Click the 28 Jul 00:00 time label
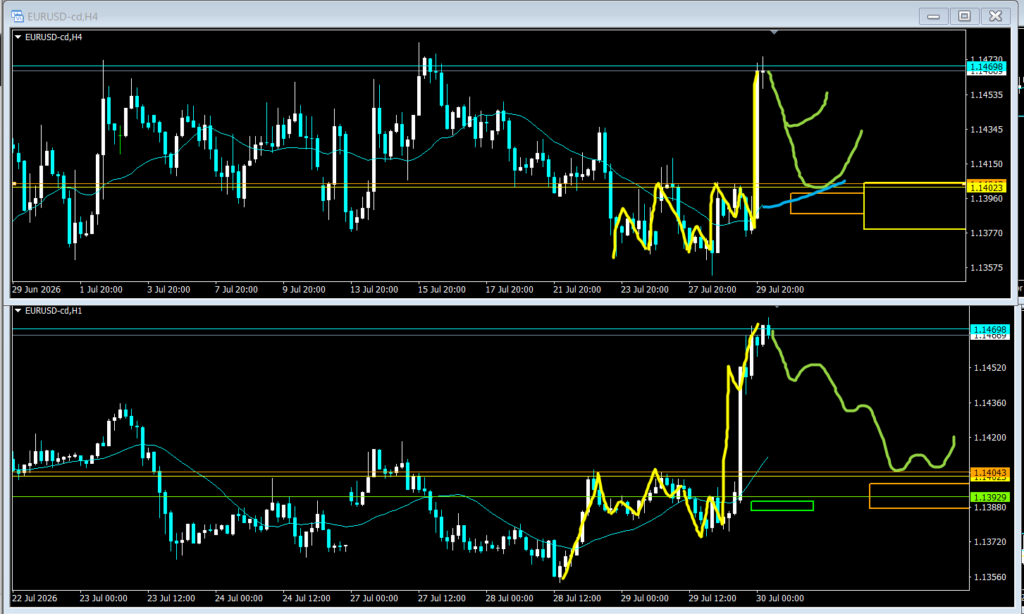 point(509,598)
